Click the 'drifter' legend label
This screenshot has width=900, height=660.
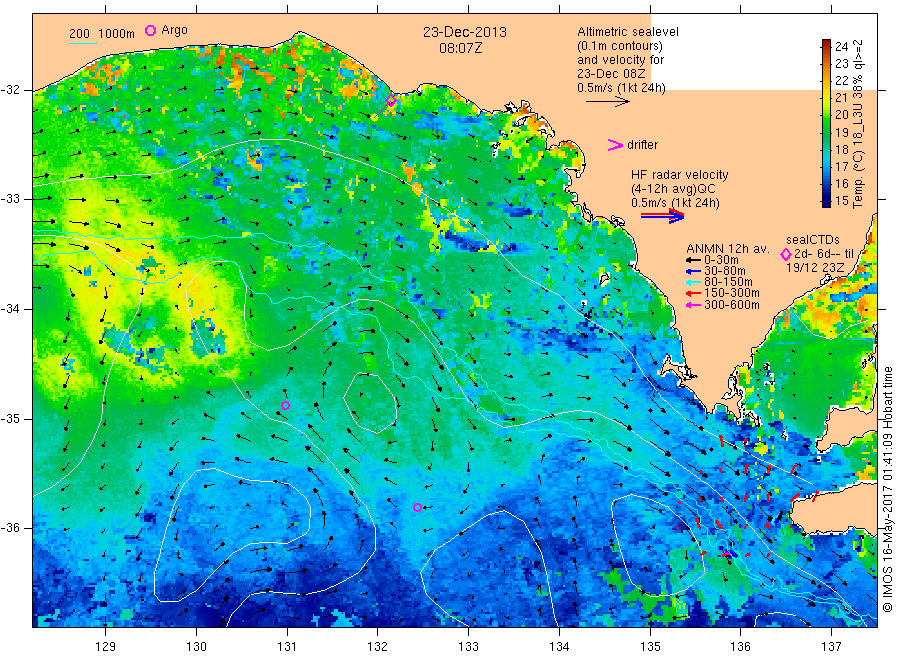tap(643, 145)
